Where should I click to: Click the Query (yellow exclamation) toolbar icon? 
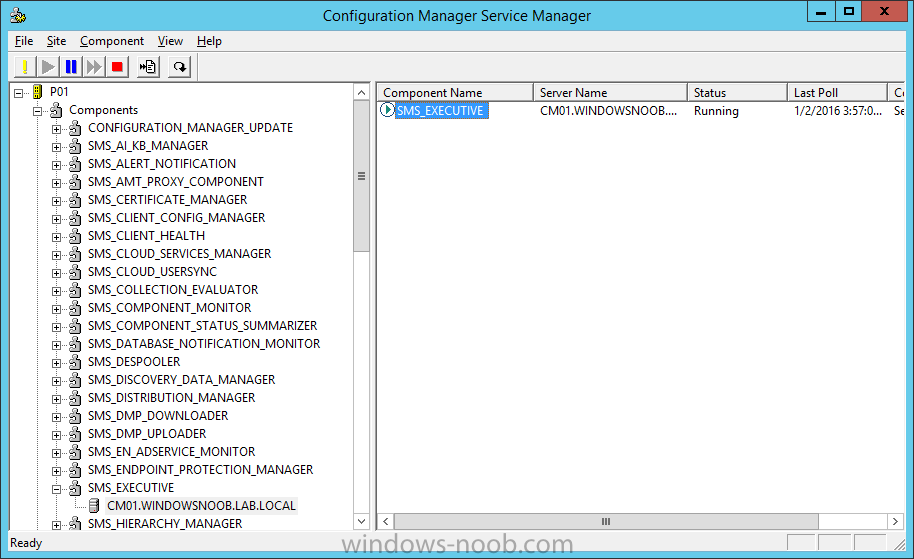point(25,67)
